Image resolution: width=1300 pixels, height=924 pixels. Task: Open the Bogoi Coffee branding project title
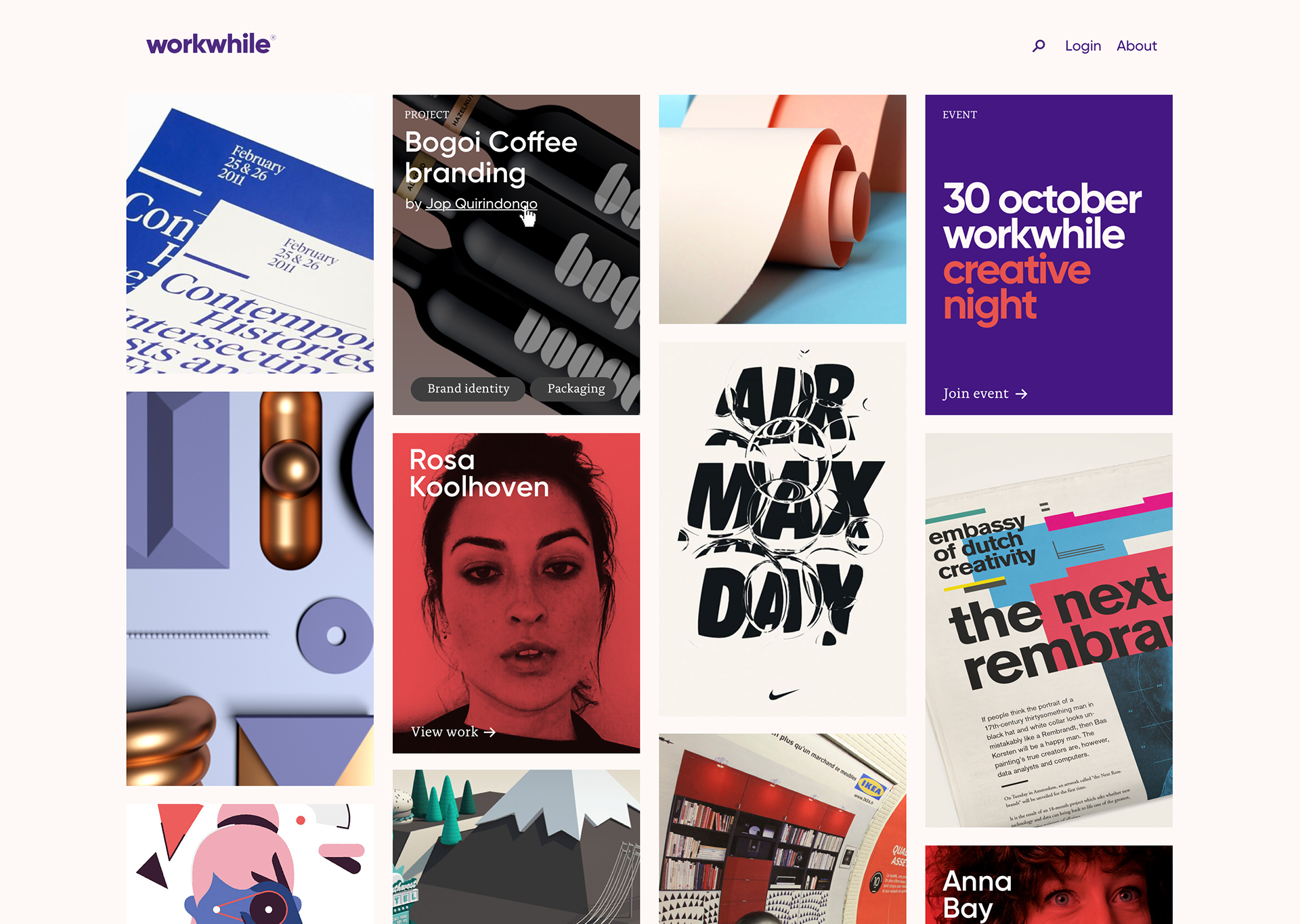[491, 158]
